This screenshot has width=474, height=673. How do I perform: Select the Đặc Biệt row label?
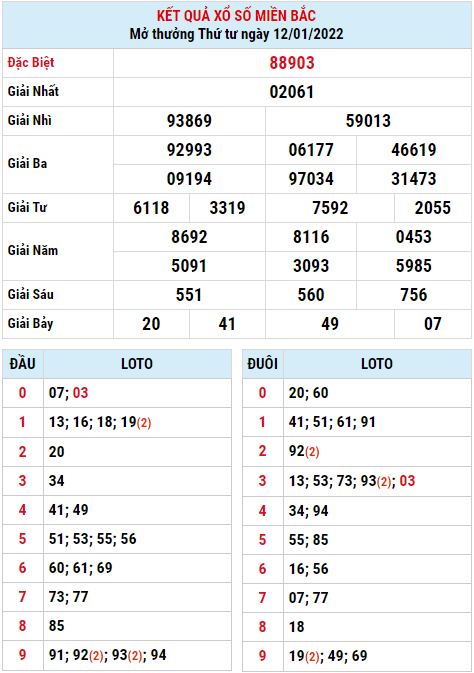[x=31, y=63]
